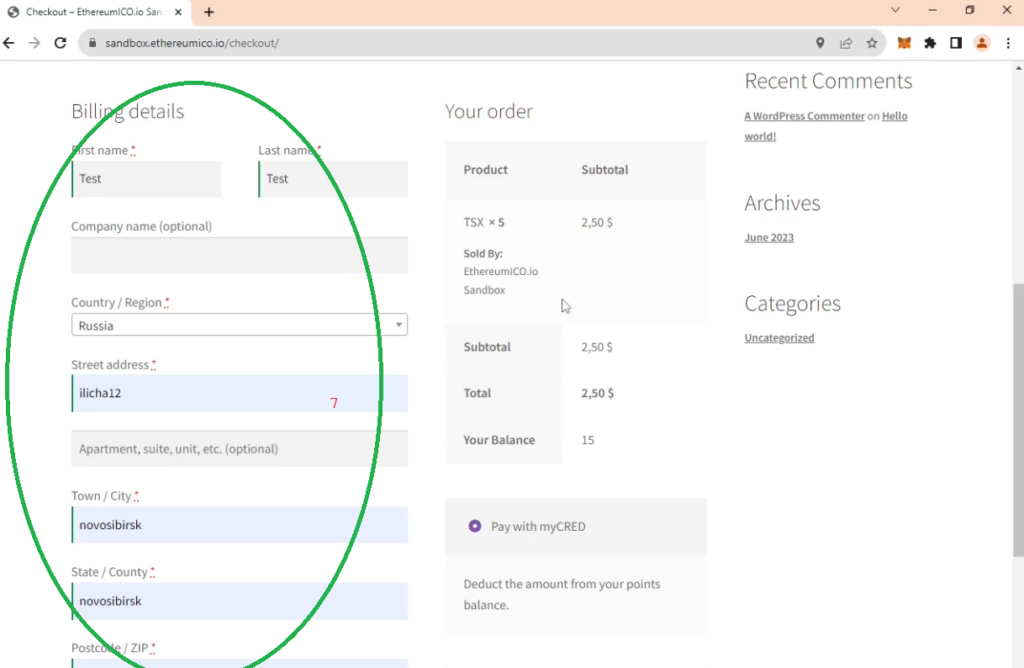Open a new browser tab

click(209, 12)
